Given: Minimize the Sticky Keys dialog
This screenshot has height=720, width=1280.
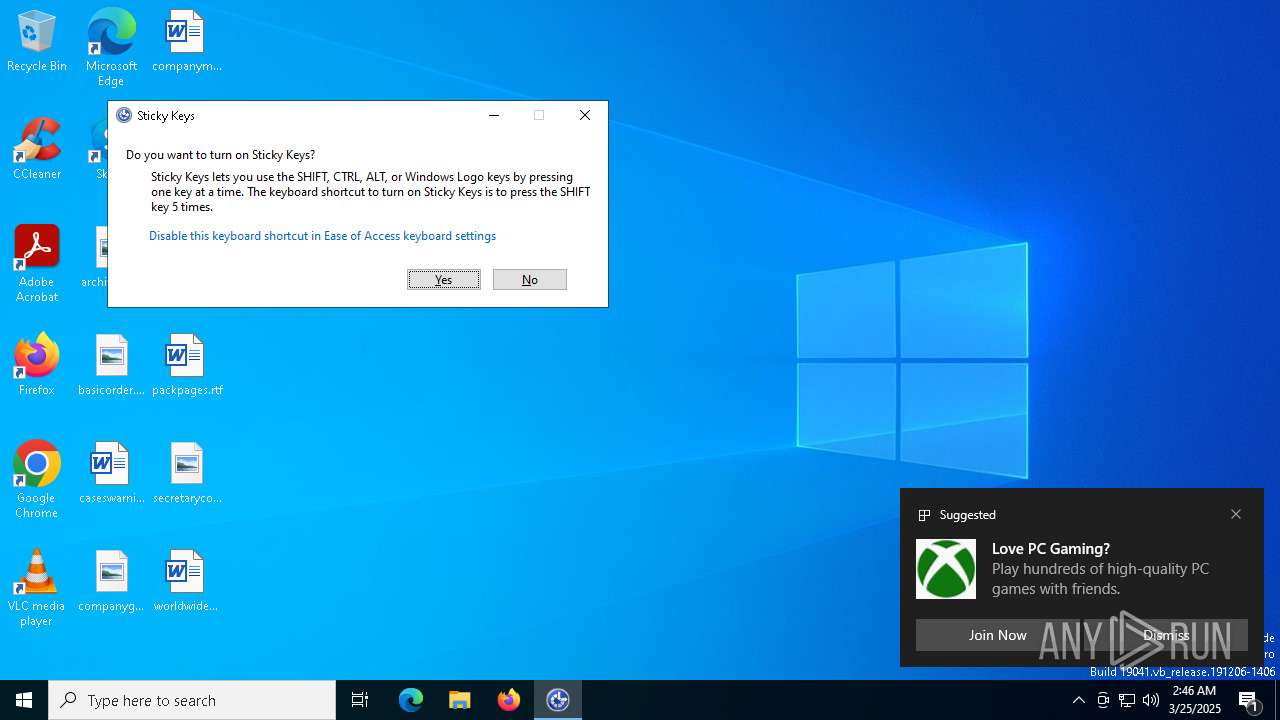Looking at the screenshot, I should point(493,115).
